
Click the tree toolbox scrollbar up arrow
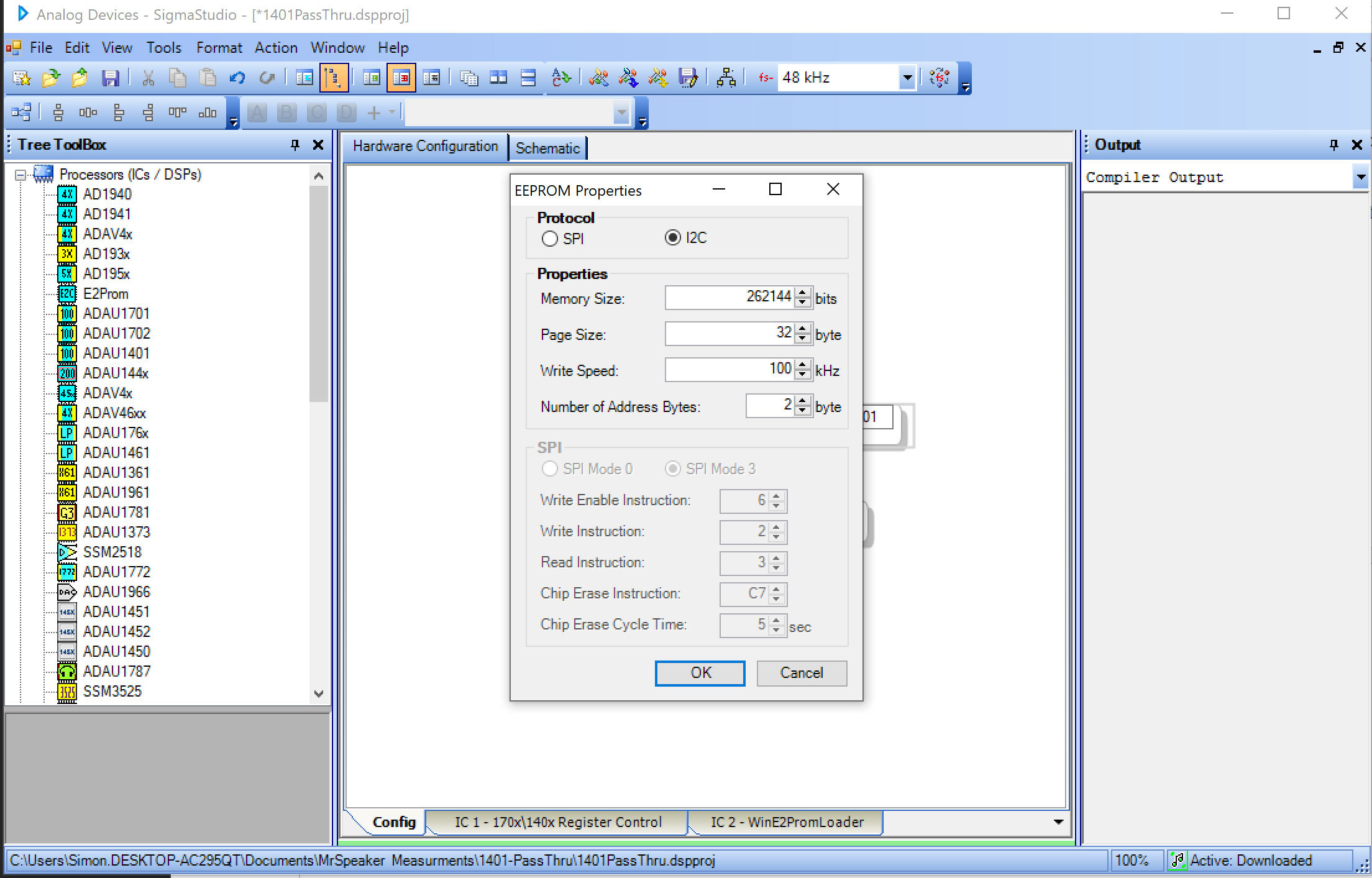tap(319, 176)
